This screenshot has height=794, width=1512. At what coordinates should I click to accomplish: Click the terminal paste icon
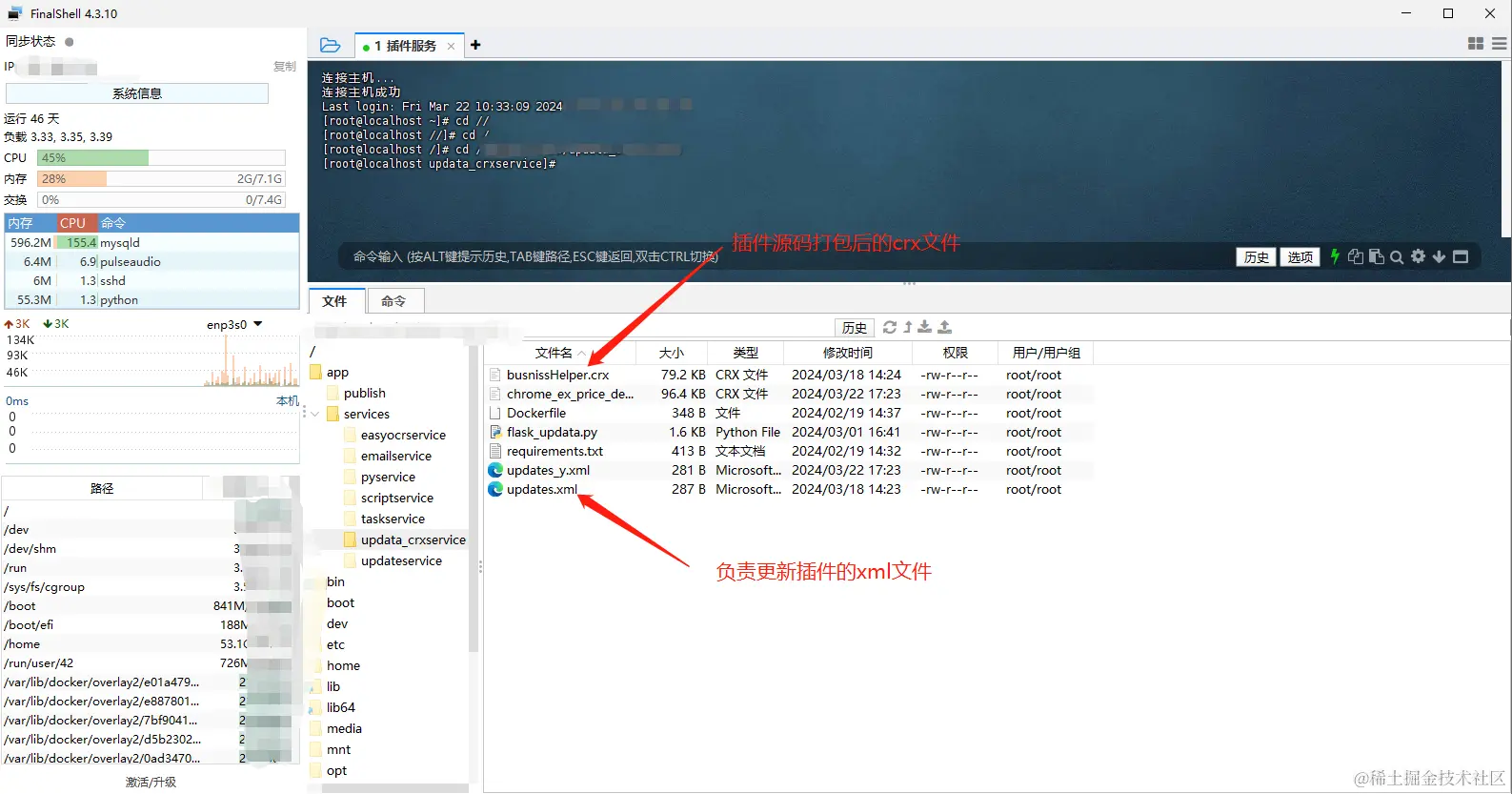pyautogui.click(x=1377, y=256)
